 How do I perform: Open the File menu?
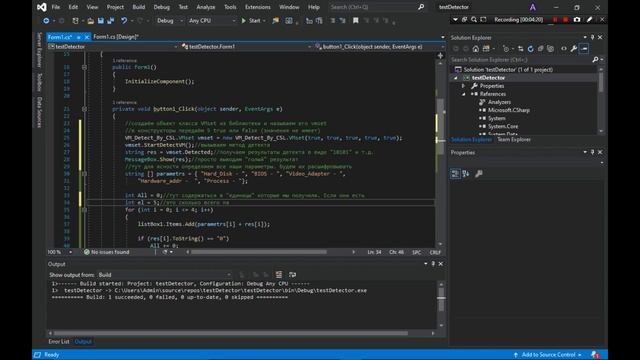pyautogui.click(x=56, y=7)
